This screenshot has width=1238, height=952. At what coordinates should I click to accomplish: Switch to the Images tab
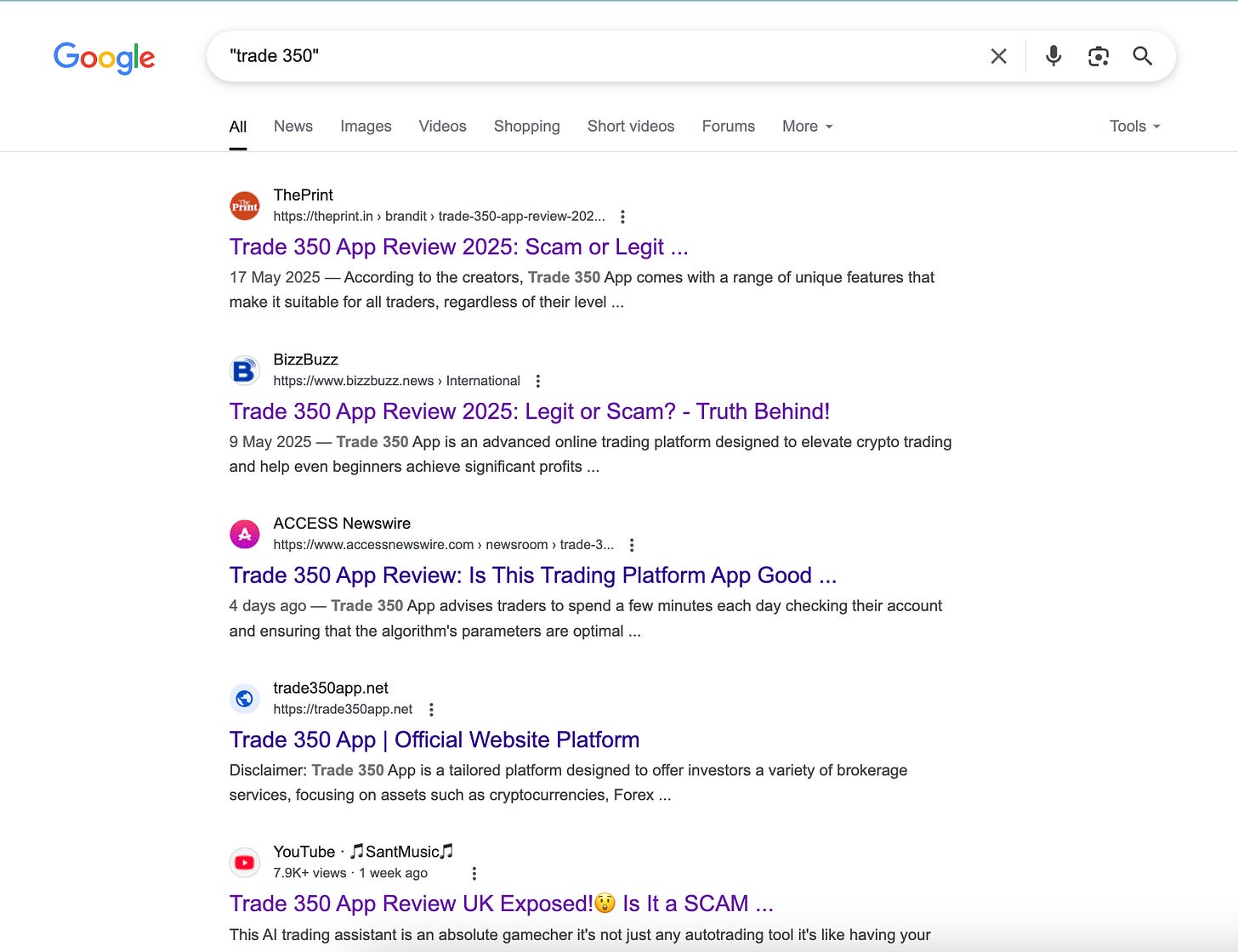(366, 127)
